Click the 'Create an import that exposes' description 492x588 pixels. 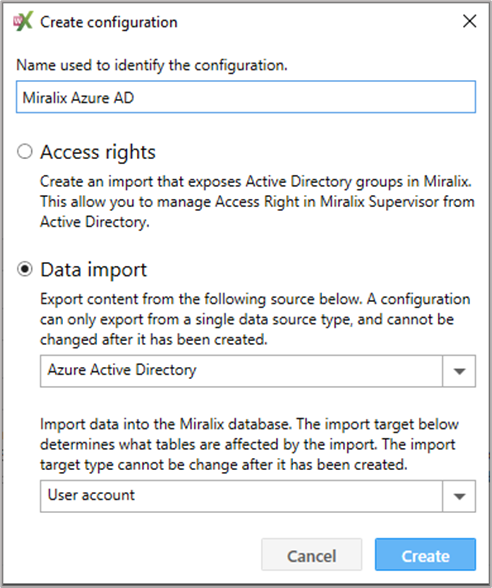coord(257,202)
